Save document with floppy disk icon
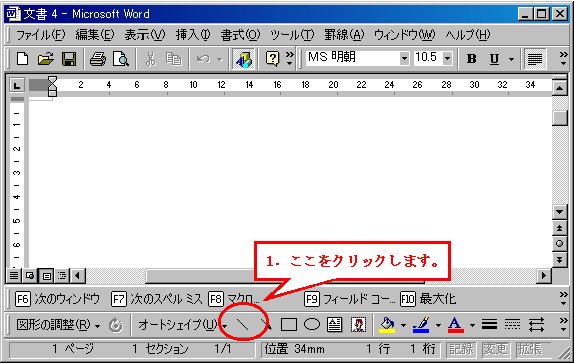 (x=69, y=59)
